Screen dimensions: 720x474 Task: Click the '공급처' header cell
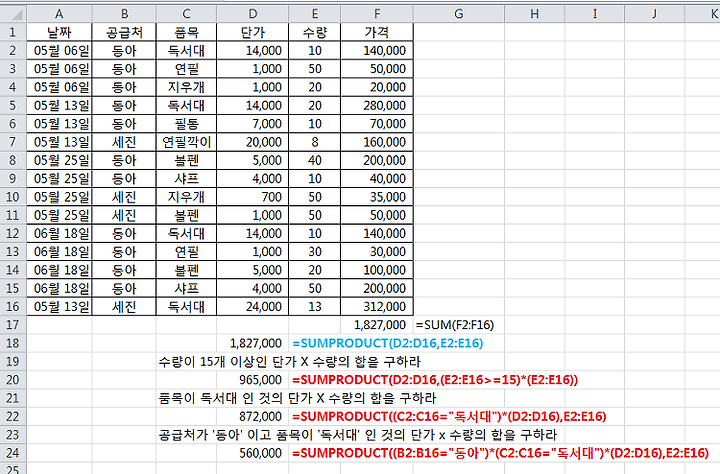[x=124, y=32]
